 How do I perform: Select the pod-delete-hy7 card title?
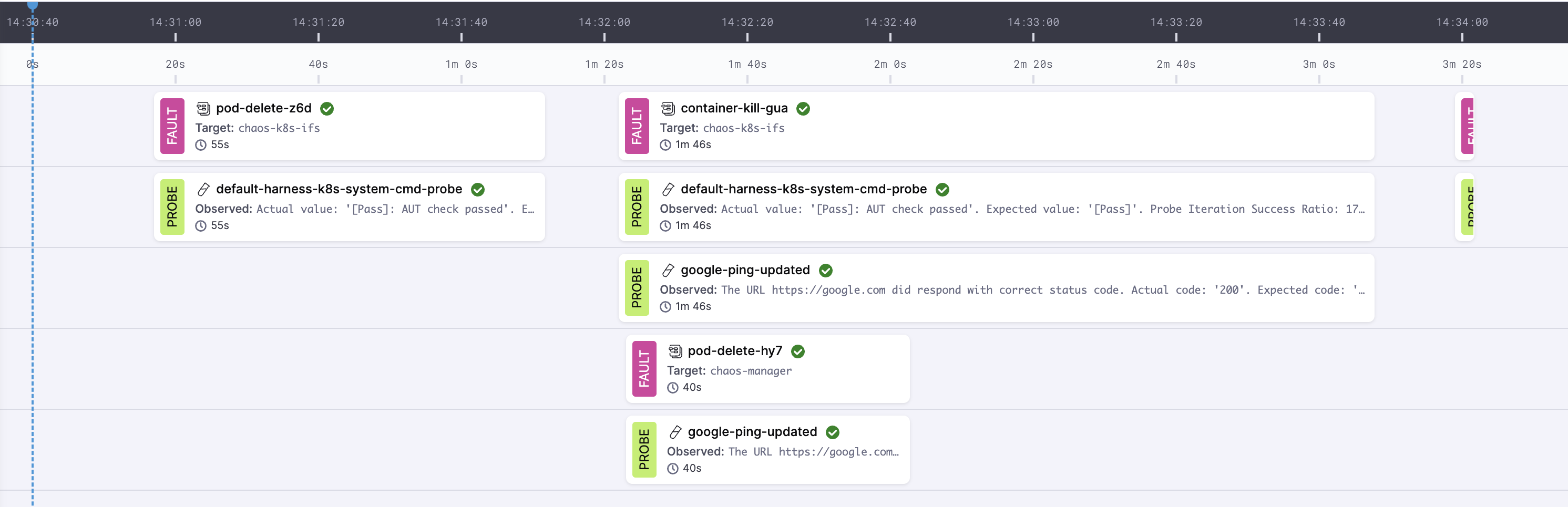pos(735,350)
